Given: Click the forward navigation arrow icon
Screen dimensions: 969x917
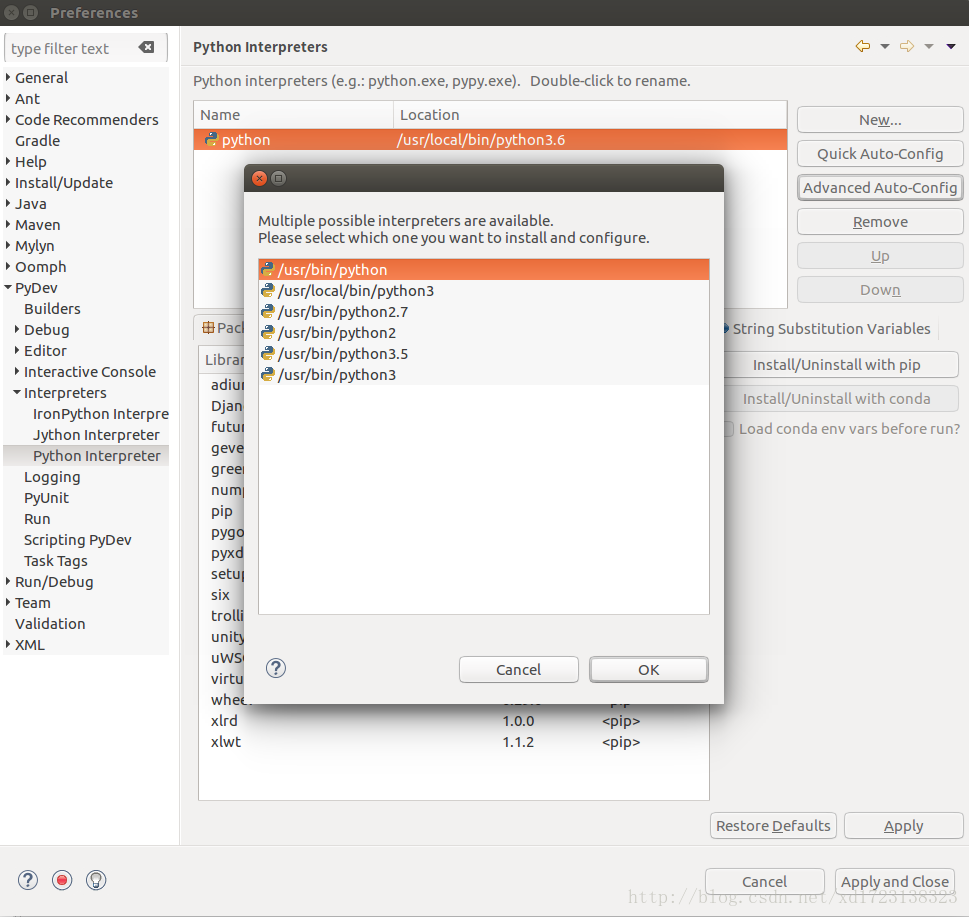Looking at the screenshot, I should pyautogui.click(x=907, y=46).
